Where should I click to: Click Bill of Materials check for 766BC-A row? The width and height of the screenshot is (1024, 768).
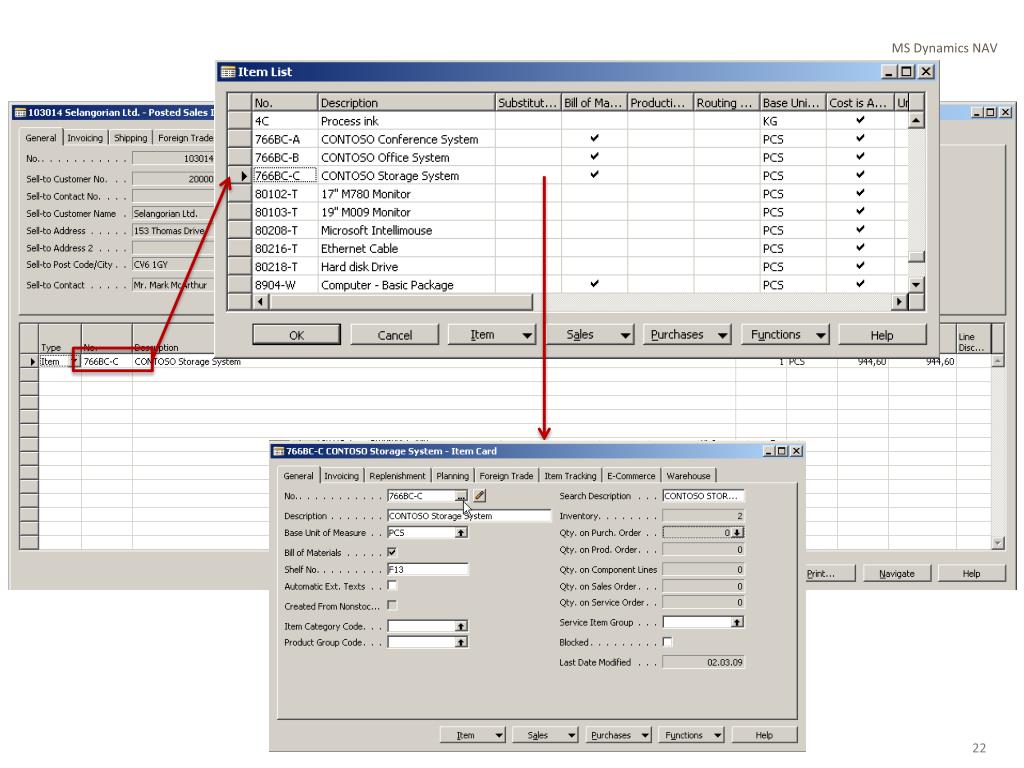pos(594,138)
